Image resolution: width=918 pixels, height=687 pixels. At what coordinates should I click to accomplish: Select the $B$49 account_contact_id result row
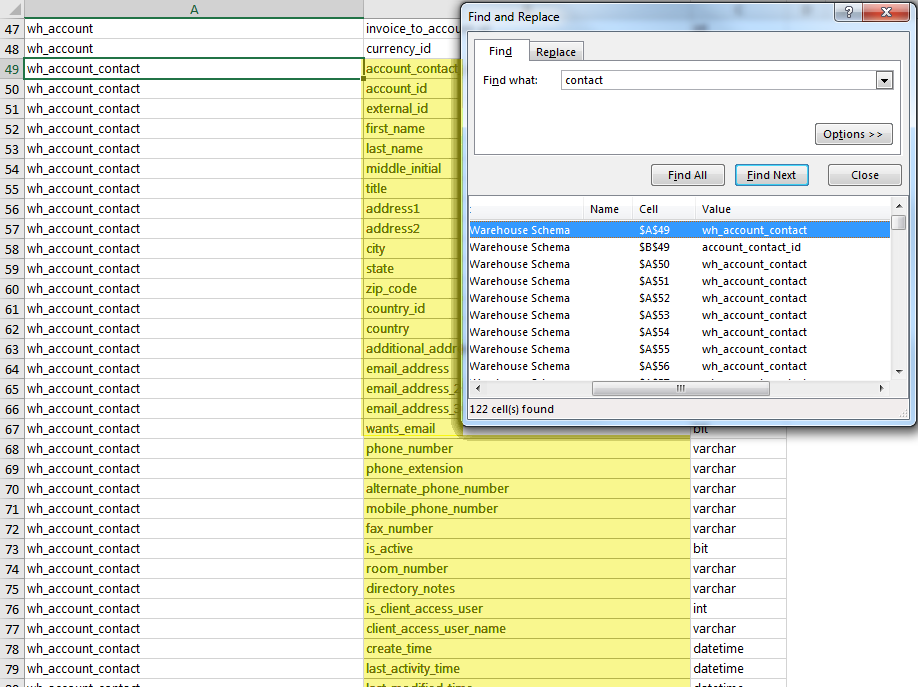(x=679, y=247)
